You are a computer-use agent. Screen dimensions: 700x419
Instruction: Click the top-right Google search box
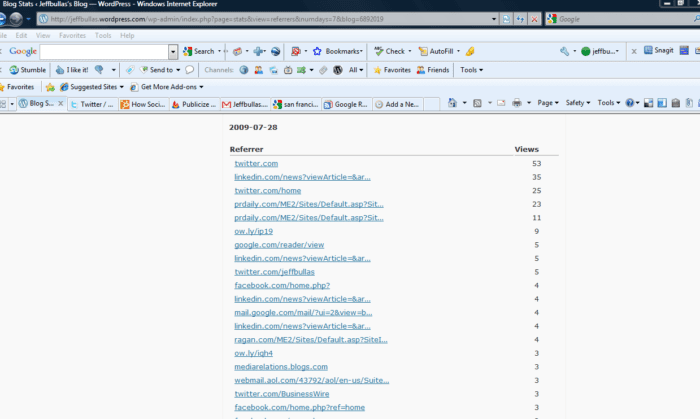click(625, 19)
